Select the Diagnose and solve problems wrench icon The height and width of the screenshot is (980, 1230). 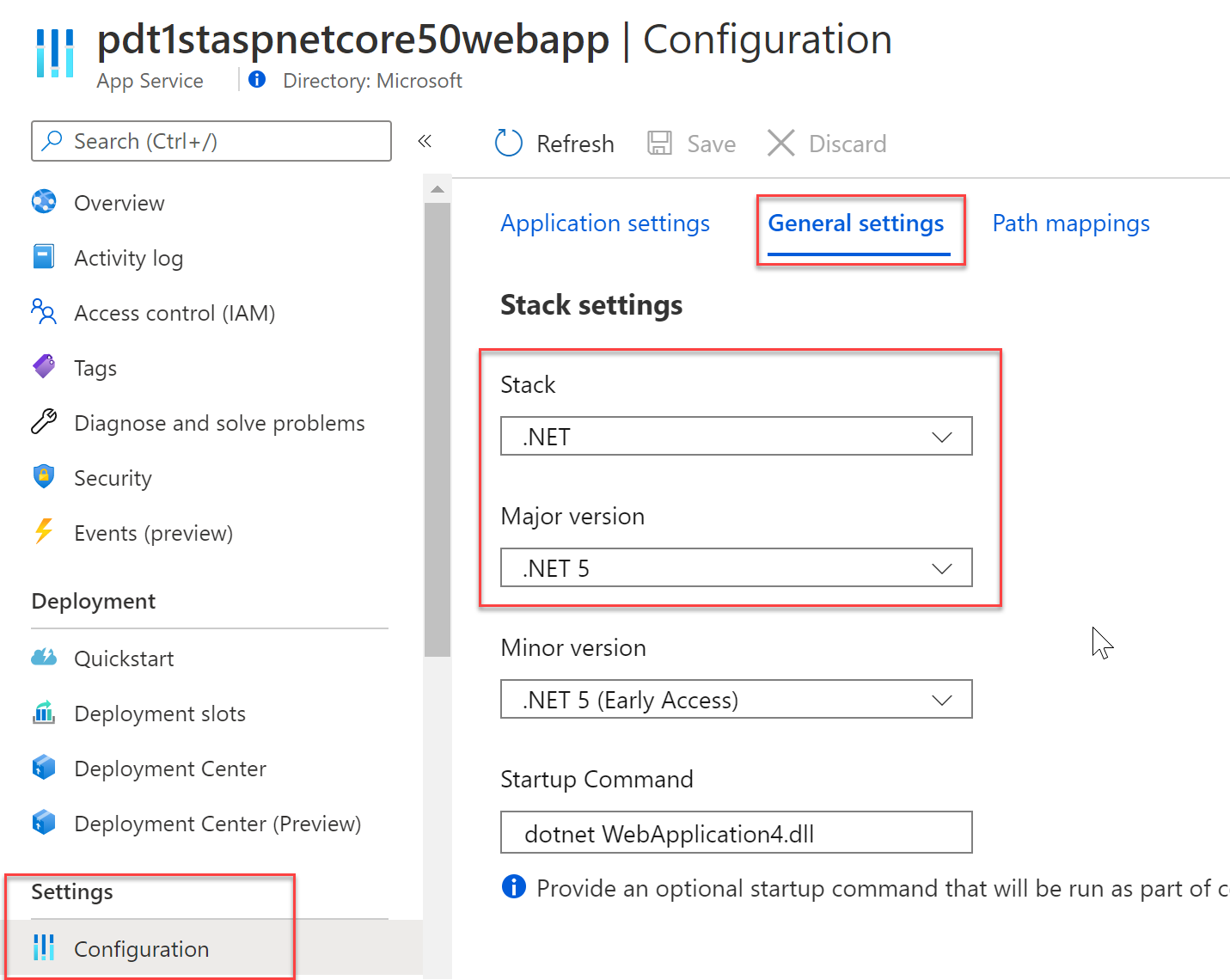(44, 422)
